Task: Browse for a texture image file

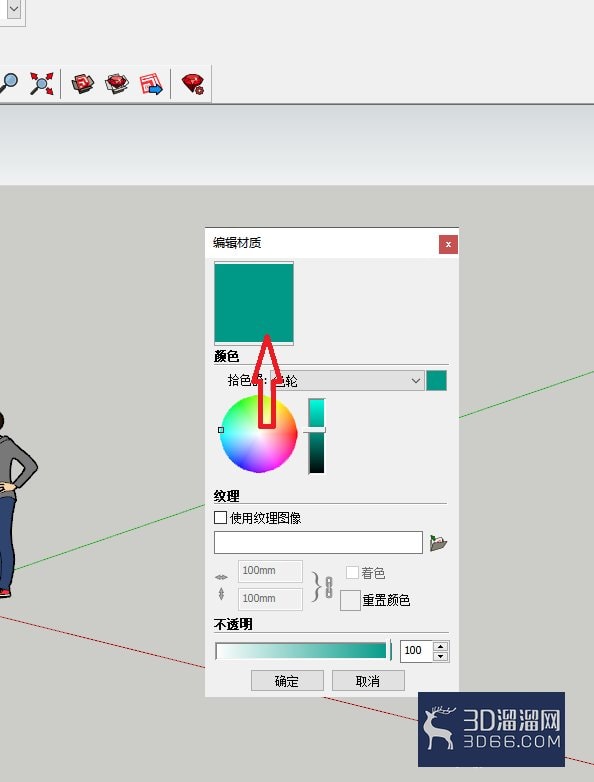Action: click(x=438, y=543)
